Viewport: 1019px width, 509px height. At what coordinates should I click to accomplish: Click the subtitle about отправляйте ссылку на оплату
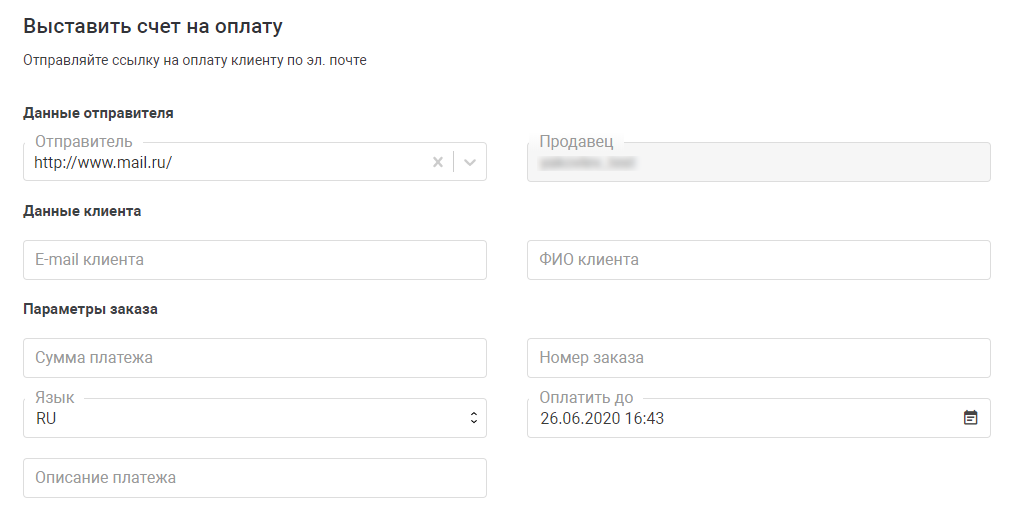coord(195,60)
